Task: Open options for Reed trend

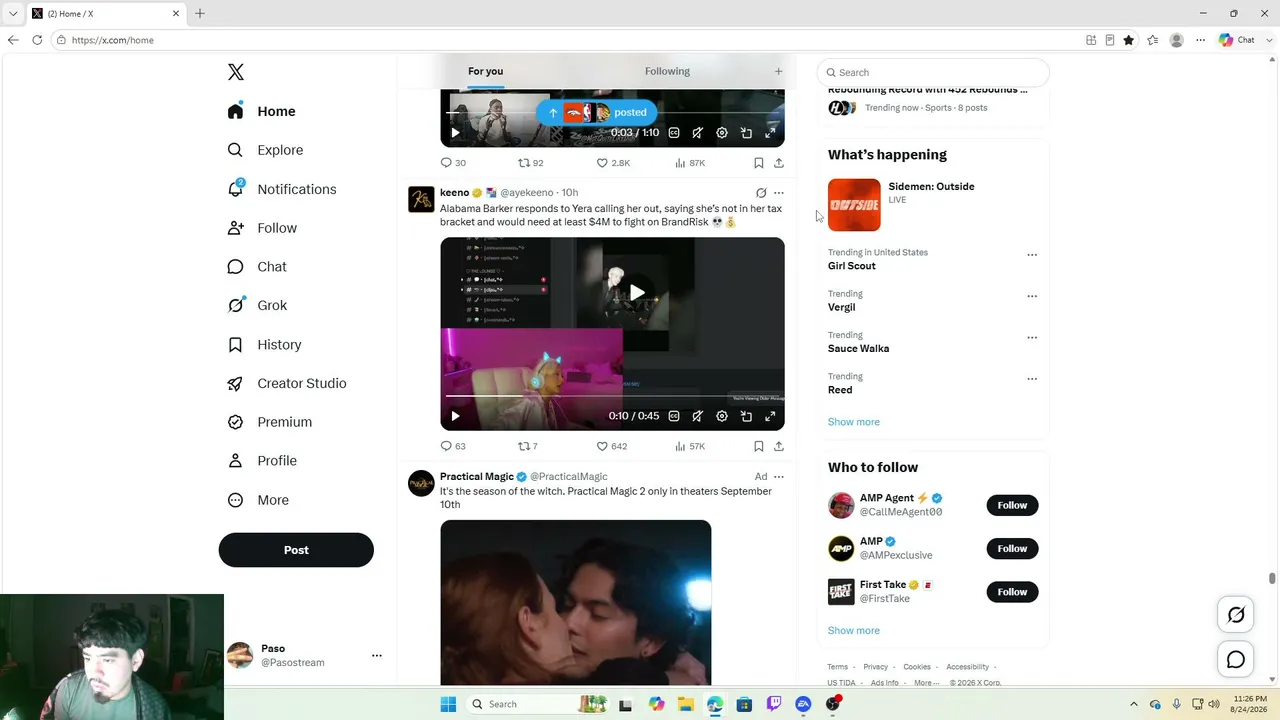Action: [x=1032, y=379]
